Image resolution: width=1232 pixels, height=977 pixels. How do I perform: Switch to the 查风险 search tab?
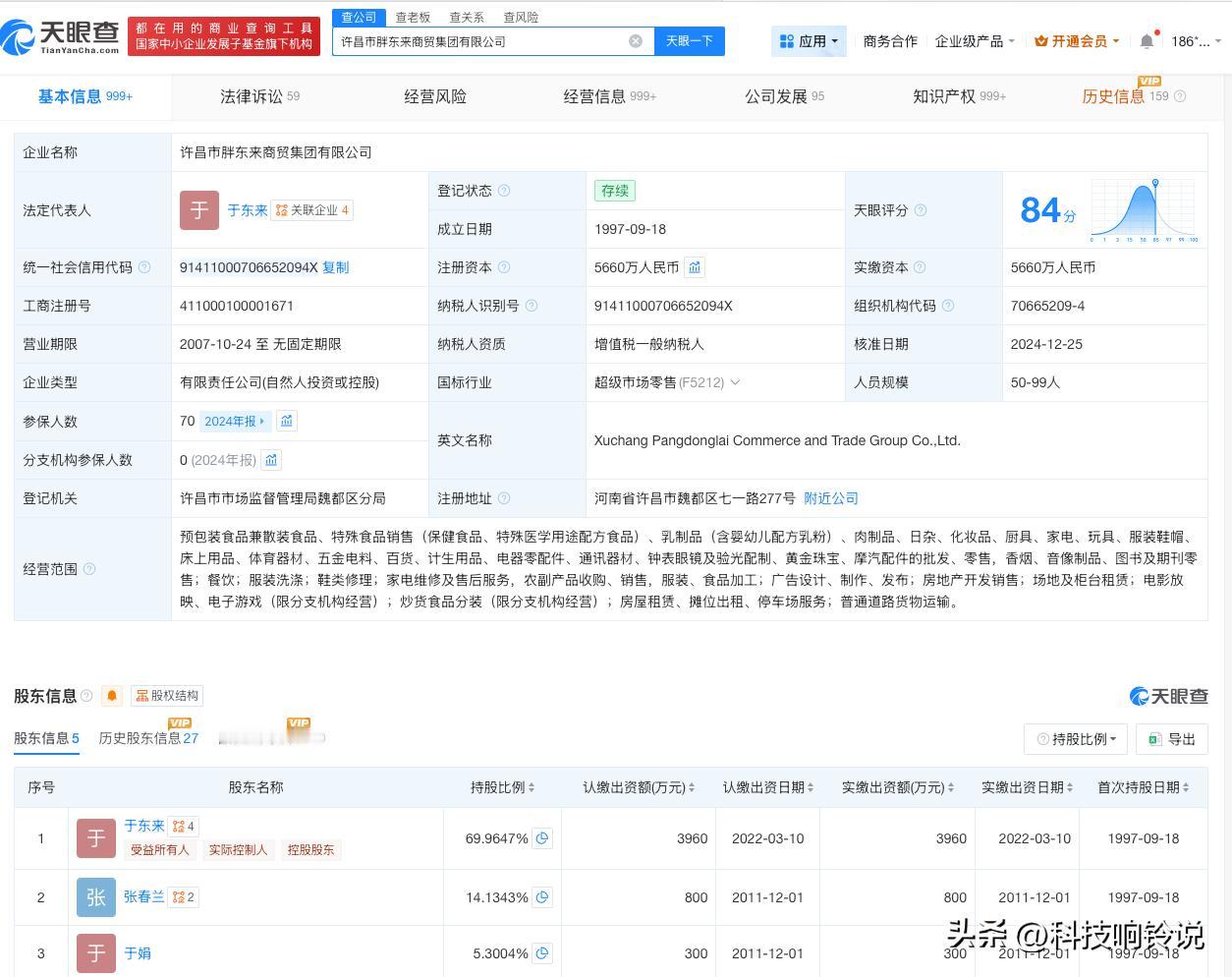(521, 18)
